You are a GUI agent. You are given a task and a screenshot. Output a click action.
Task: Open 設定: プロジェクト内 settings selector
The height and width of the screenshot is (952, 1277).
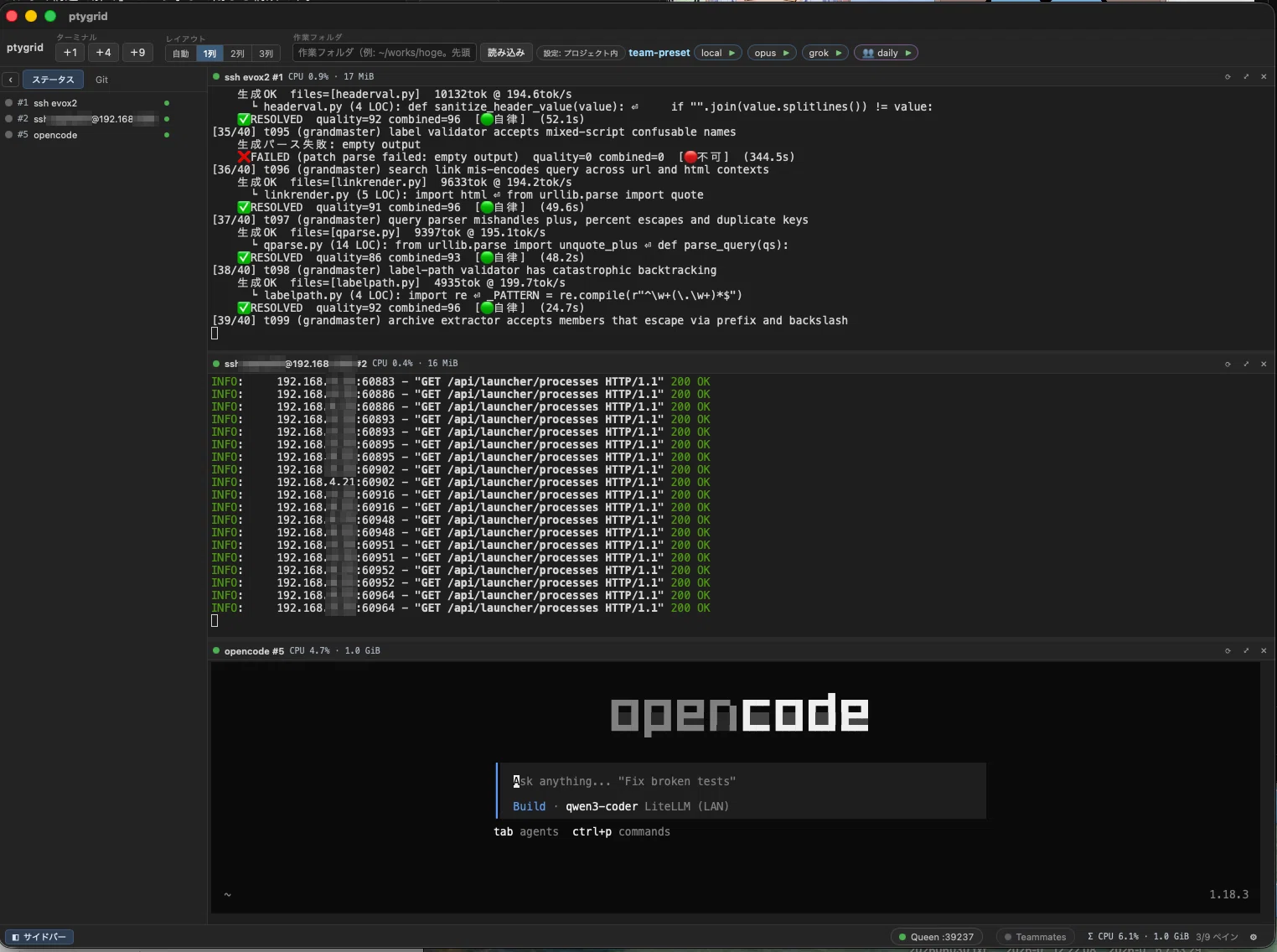[x=580, y=53]
